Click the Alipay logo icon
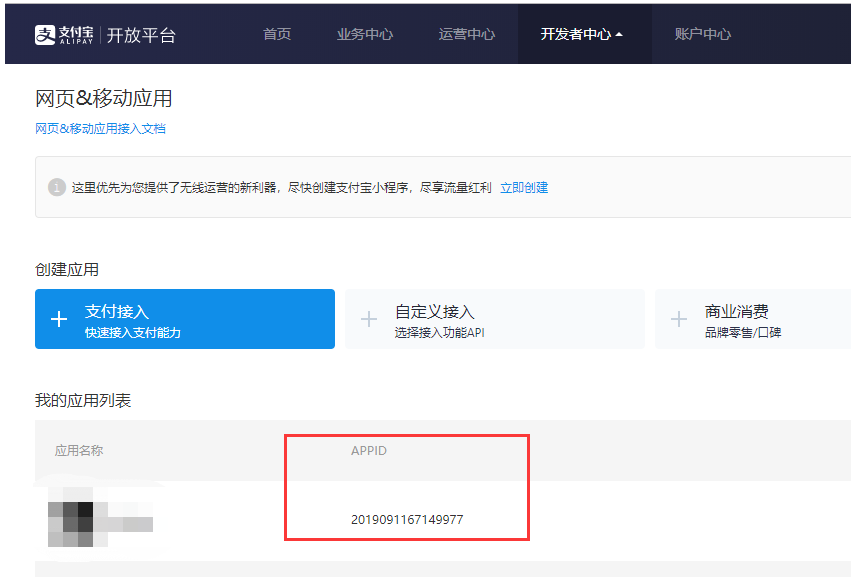Screen dimensions: 857x583 coord(45,35)
